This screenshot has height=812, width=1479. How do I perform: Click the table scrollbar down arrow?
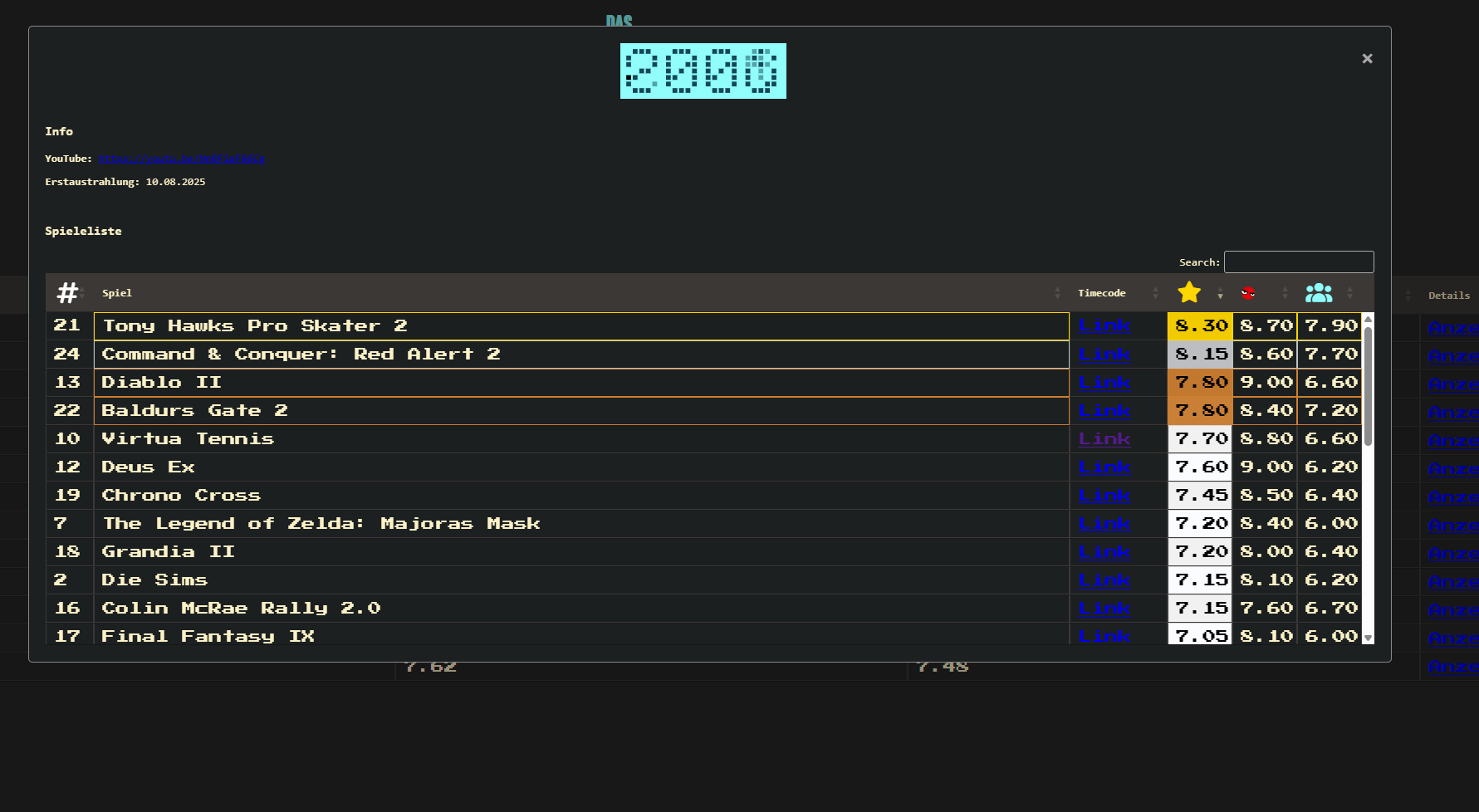click(x=1368, y=638)
